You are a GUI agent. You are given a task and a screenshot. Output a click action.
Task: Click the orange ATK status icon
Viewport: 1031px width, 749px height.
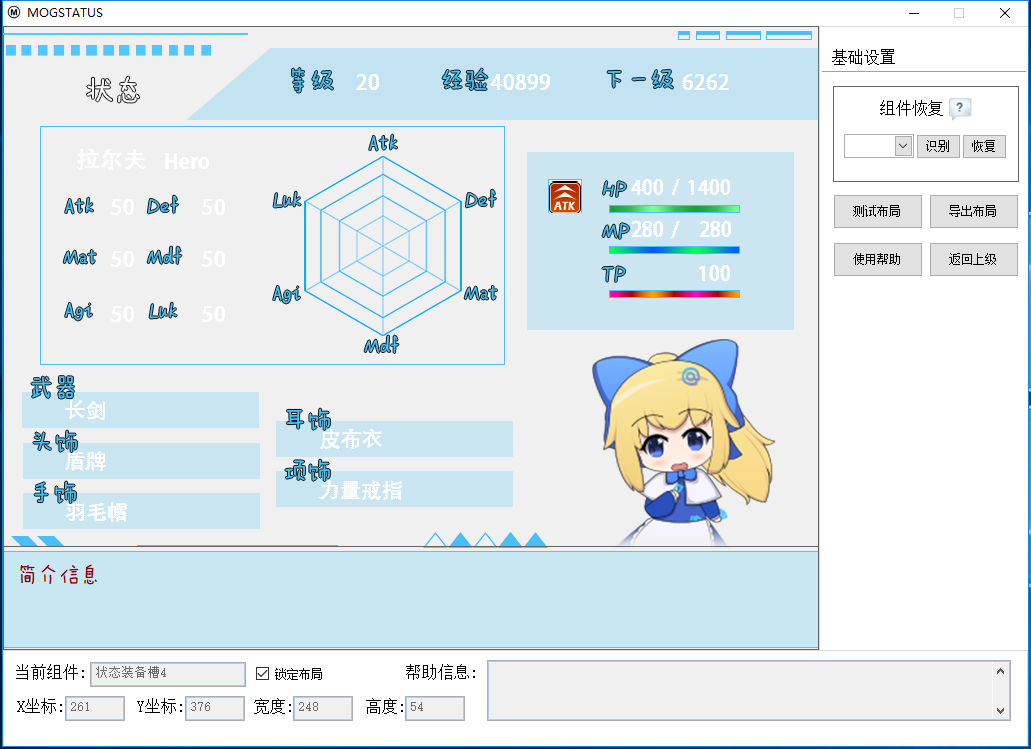[565, 197]
